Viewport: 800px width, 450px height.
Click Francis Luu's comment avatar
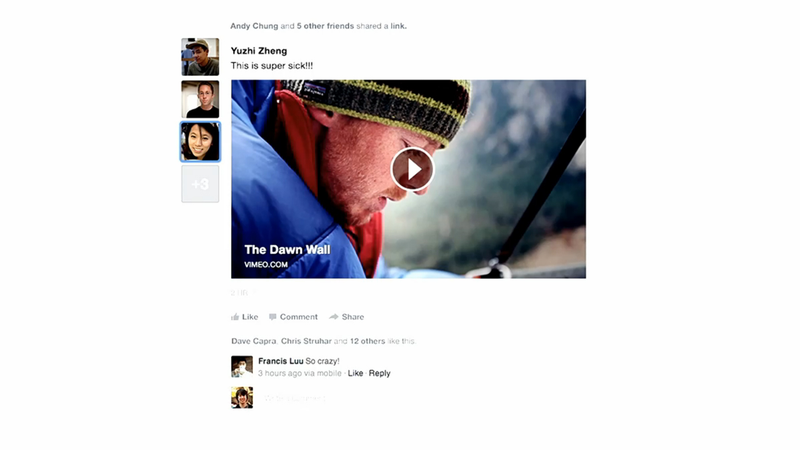point(242,366)
